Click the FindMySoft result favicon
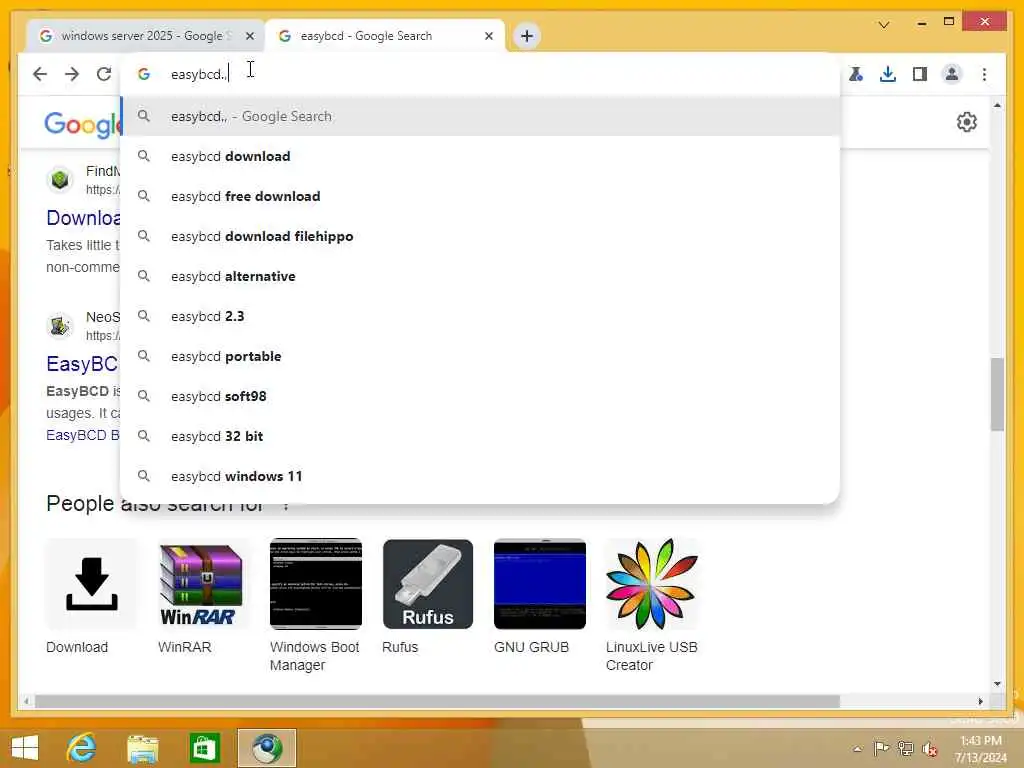The width and height of the screenshot is (1024, 768). point(60,179)
